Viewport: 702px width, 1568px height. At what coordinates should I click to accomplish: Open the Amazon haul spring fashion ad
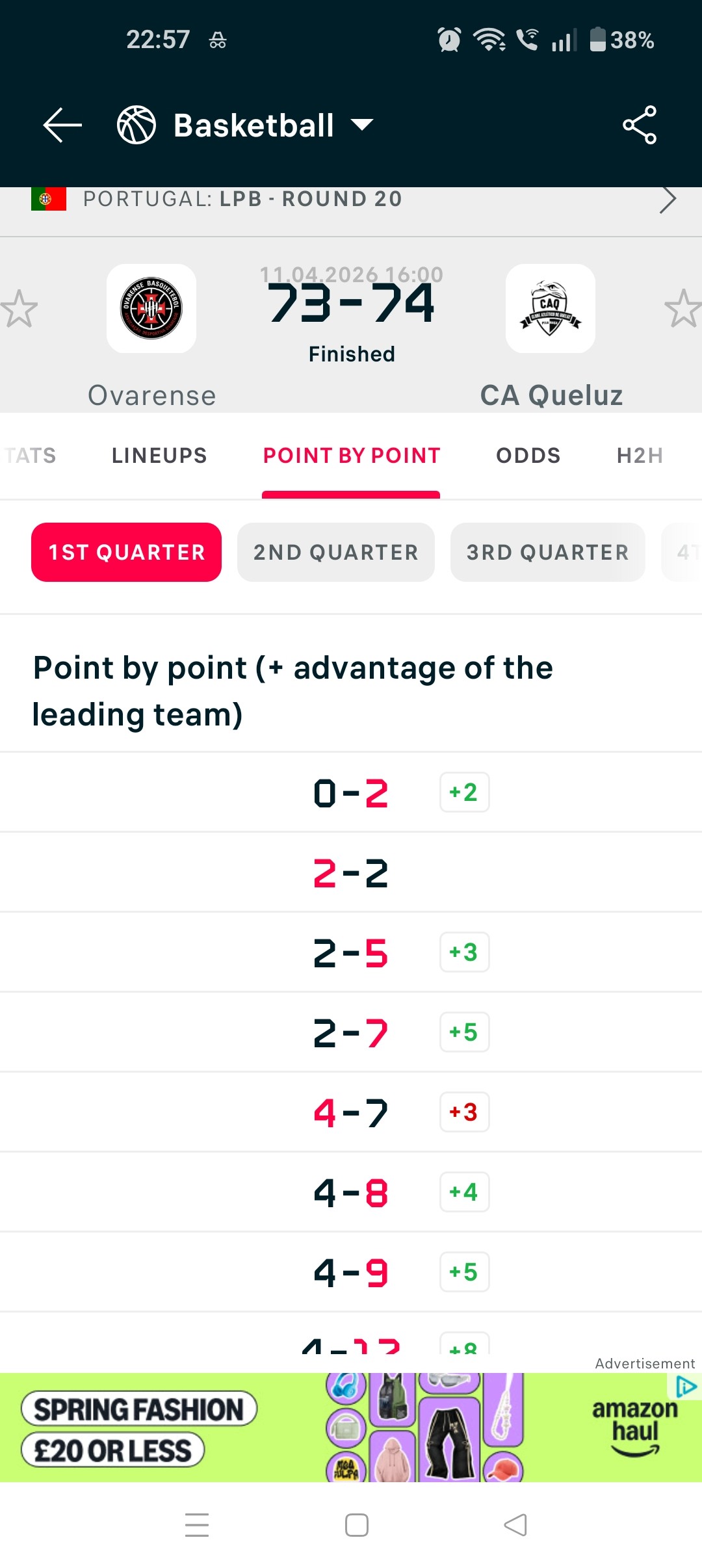(351, 1428)
